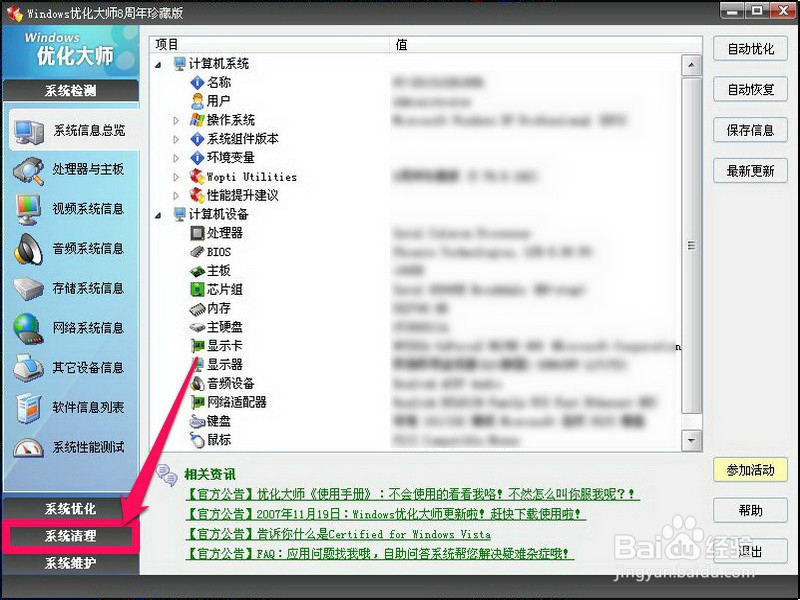Select the 计算机系统 tree row label

click(x=219, y=64)
